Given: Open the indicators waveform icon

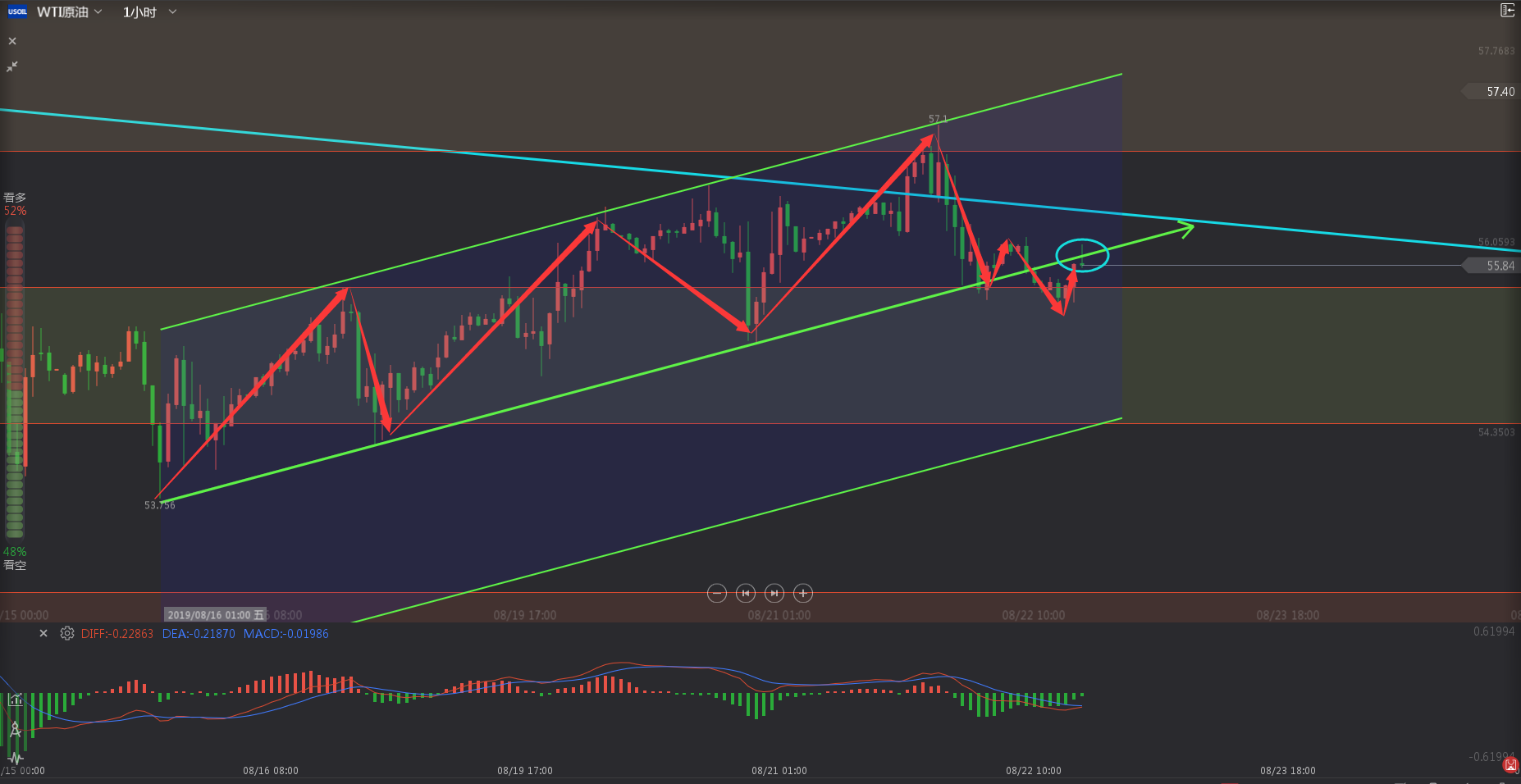Looking at the screenshot, I should tap(16, 758).
